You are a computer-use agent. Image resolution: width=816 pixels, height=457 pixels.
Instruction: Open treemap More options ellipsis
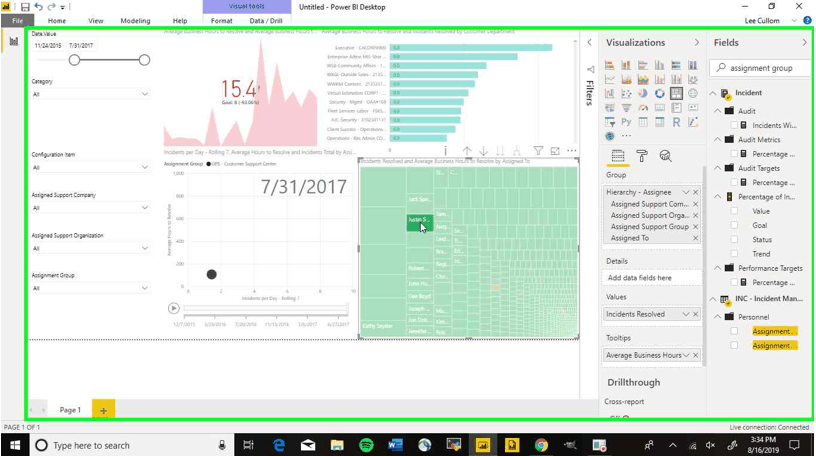[x=571, y=151]
